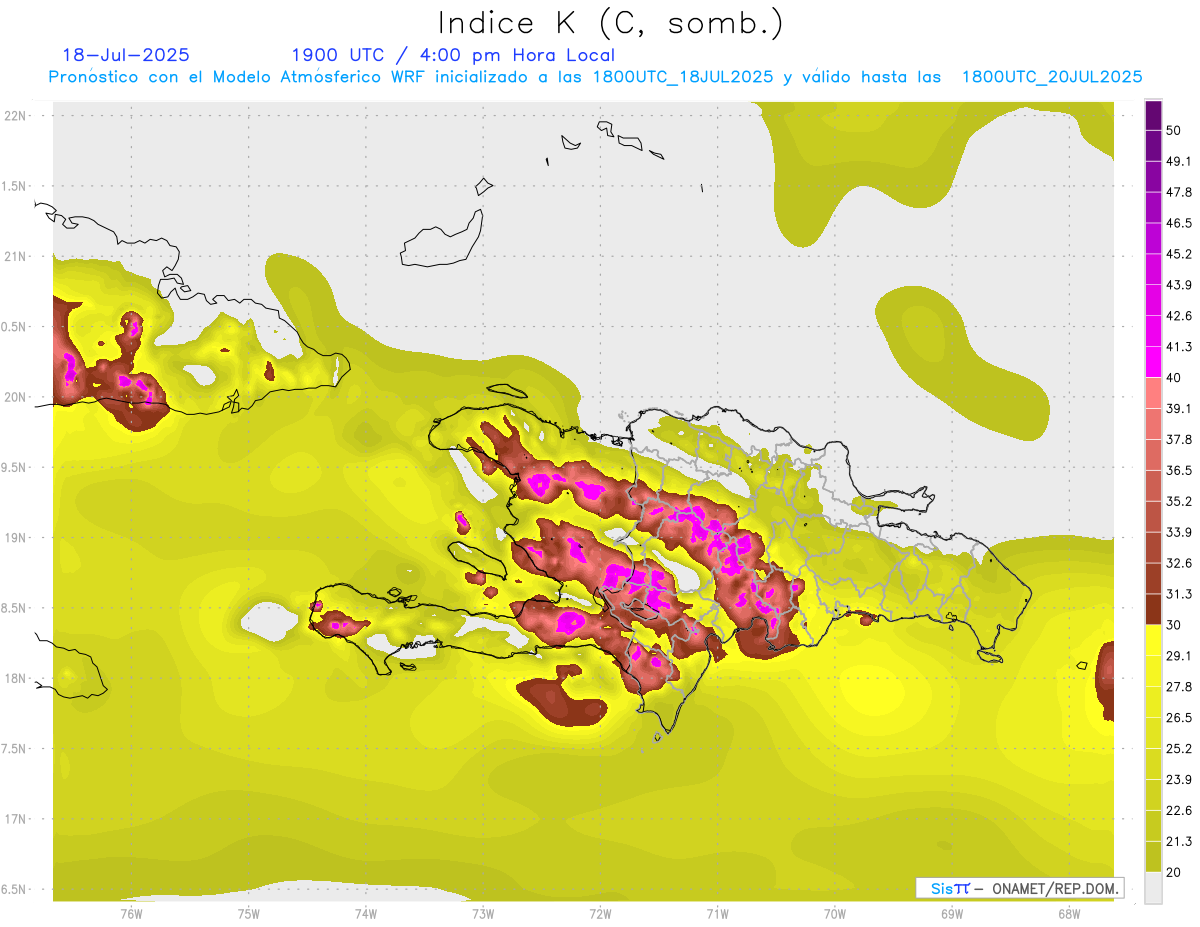The width and height of the screenshot is (1200, 927).
Task: Pick the bright yellow swatch between 29.1 and 30
Action: [x=1153, y=640]
